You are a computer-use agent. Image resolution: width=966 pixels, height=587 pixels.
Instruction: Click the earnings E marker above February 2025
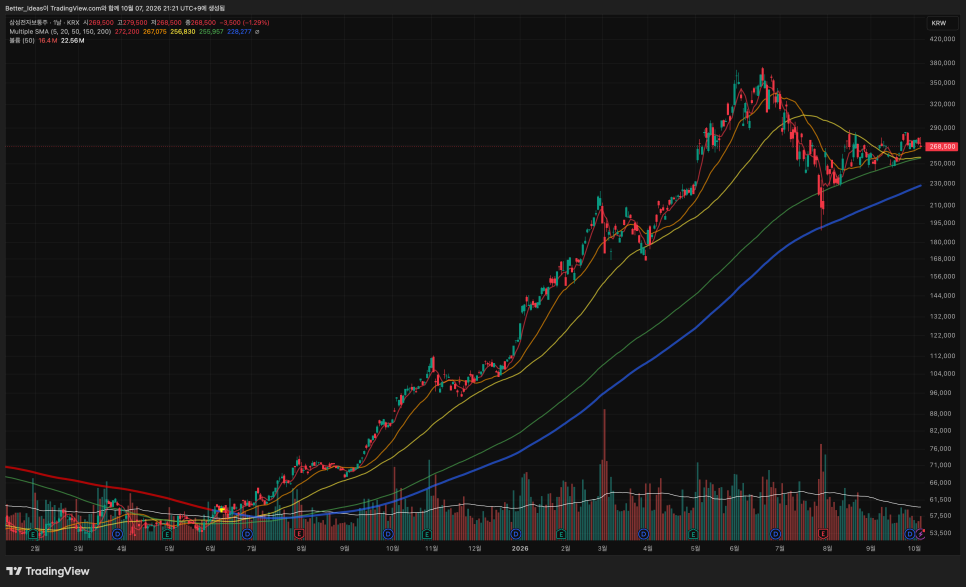click(33, 534)
